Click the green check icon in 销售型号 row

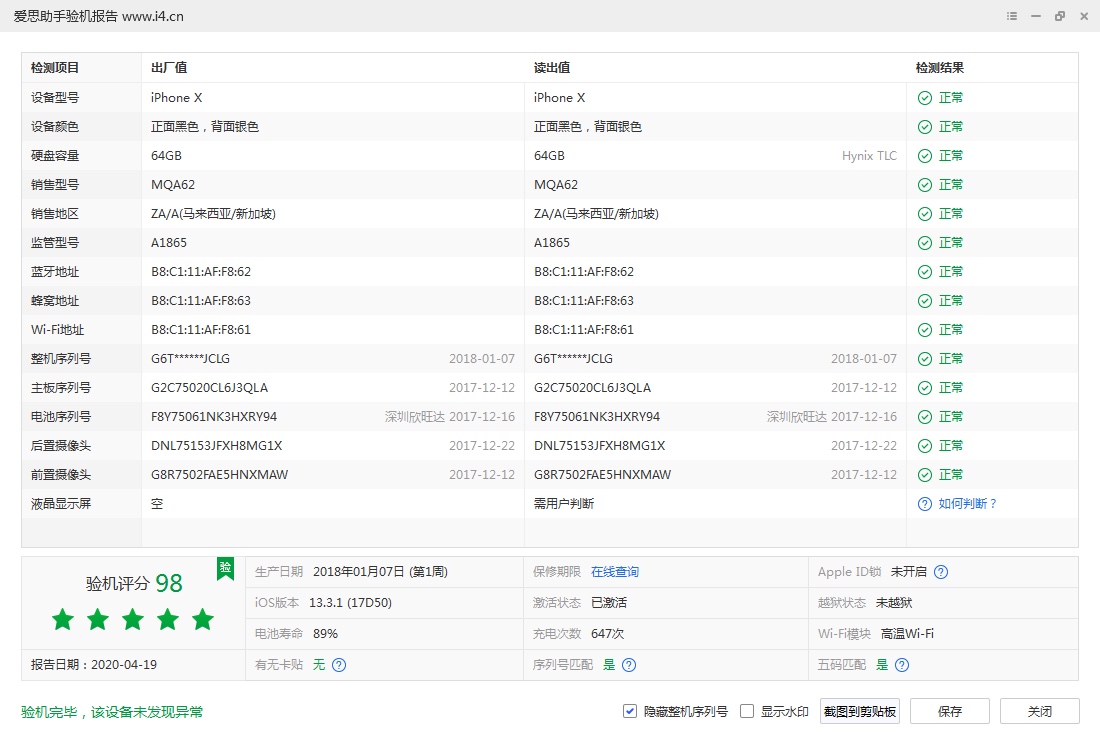pos(925,185)
